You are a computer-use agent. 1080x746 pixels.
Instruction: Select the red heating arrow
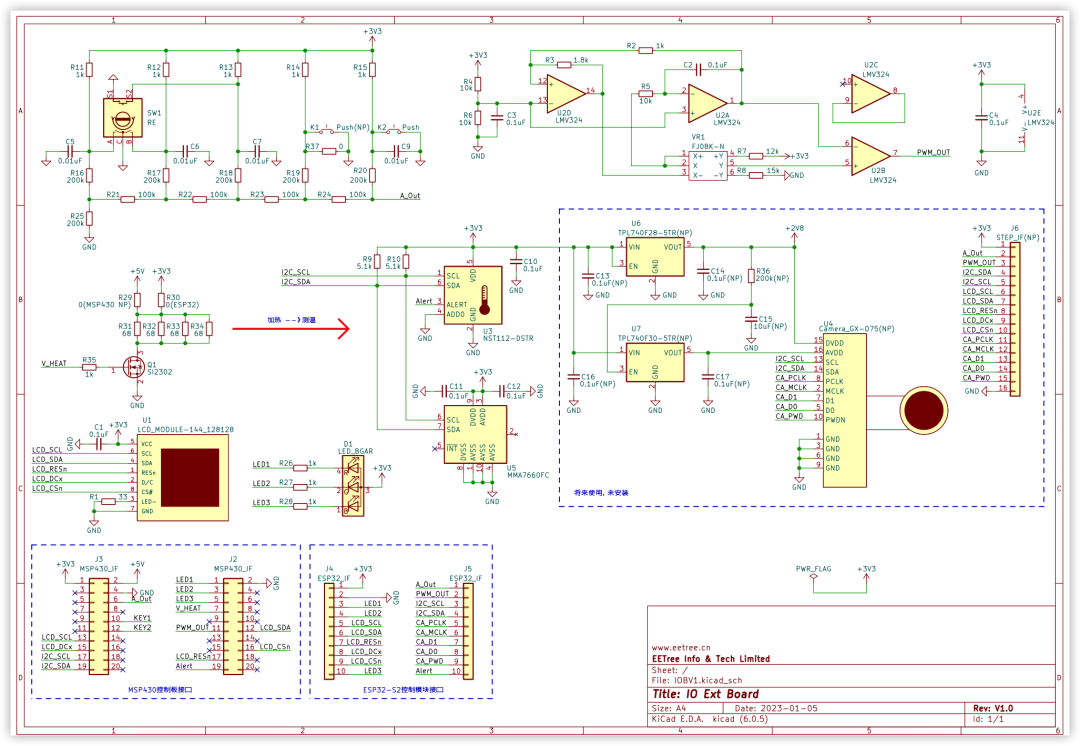(x=291, y=329)
